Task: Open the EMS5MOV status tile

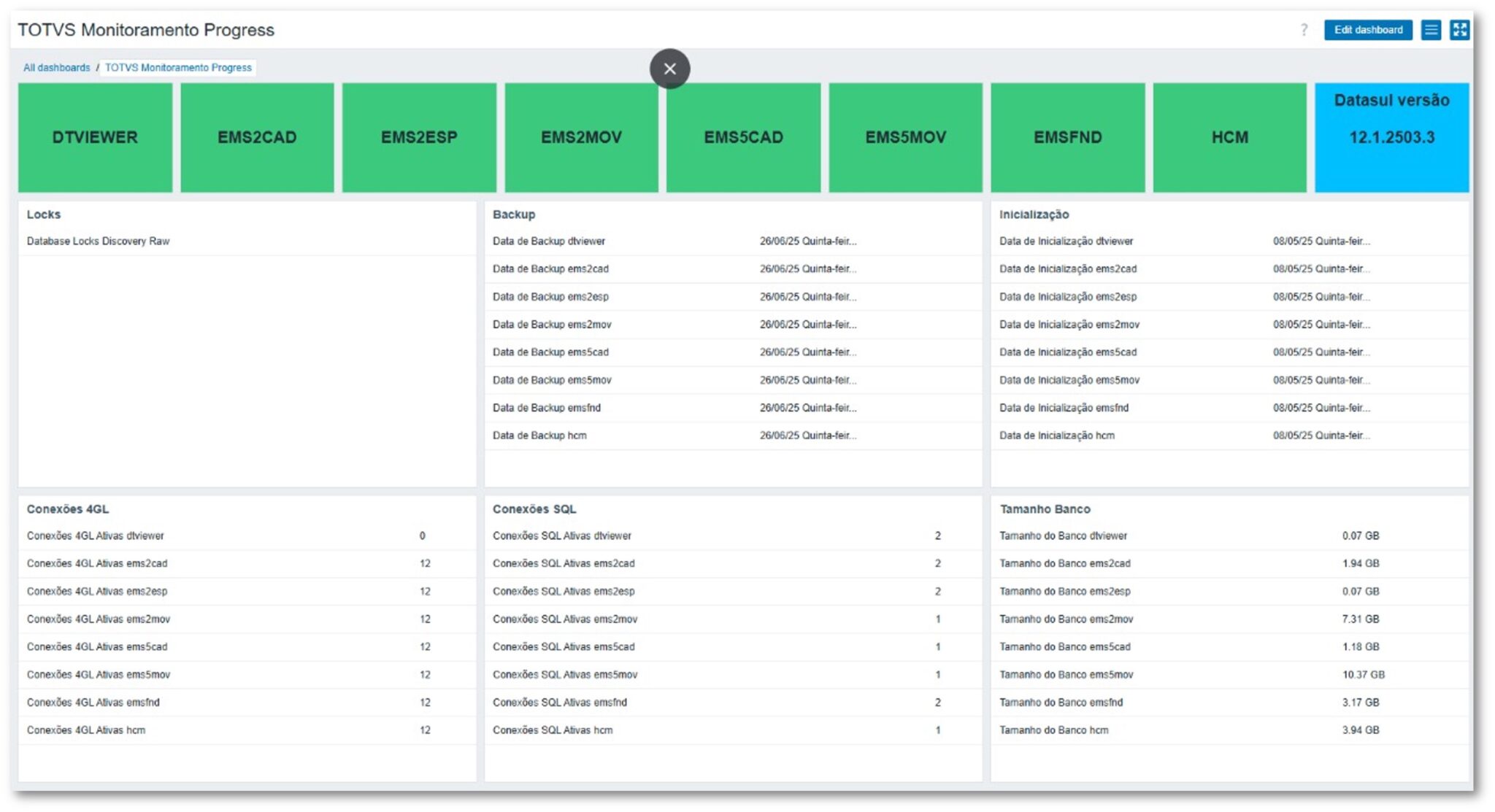Action: pos(905,136)
